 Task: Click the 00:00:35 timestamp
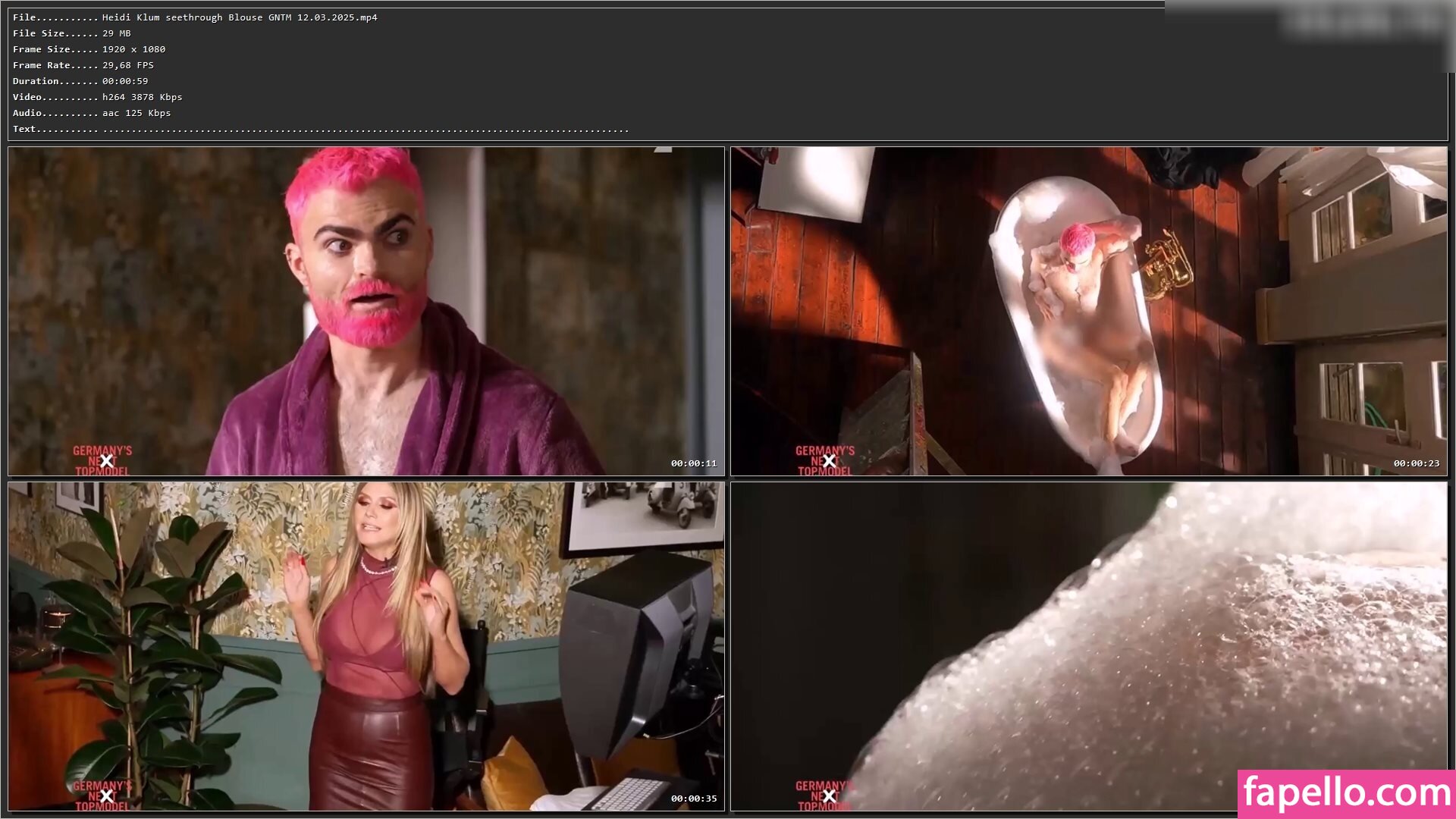[693, 799]
